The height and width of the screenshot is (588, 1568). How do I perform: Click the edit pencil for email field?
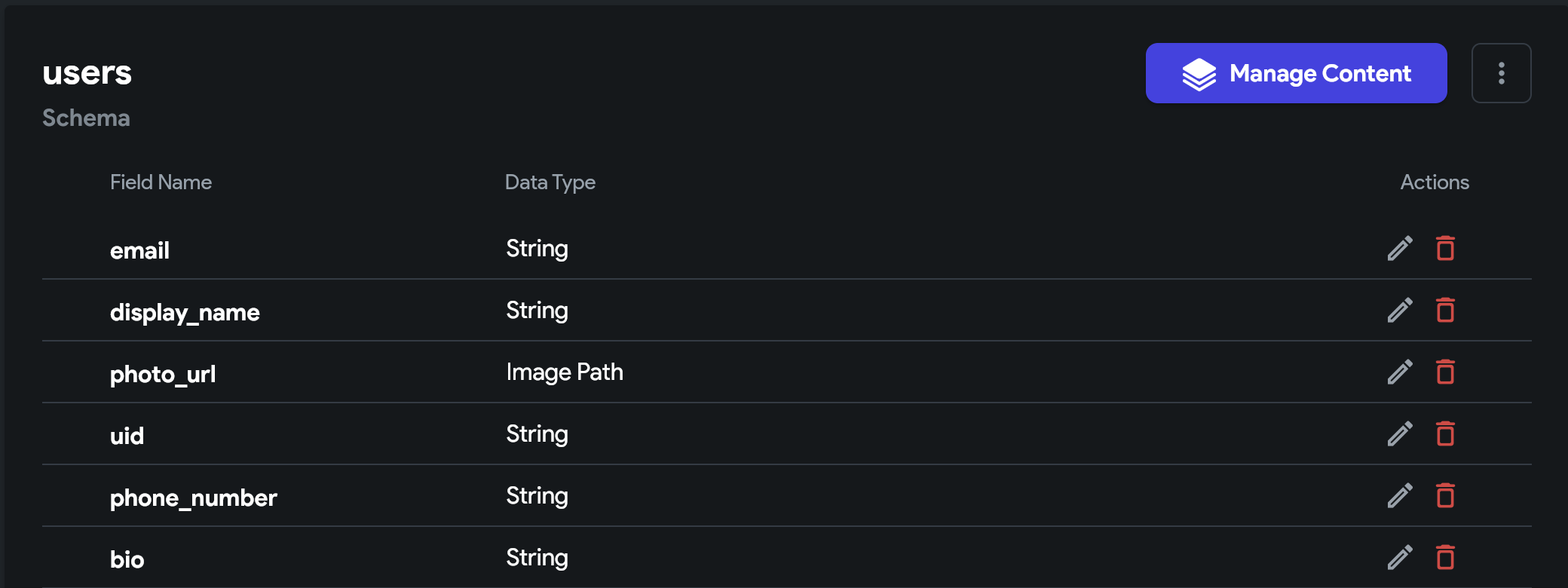(x=1400, y=248)
